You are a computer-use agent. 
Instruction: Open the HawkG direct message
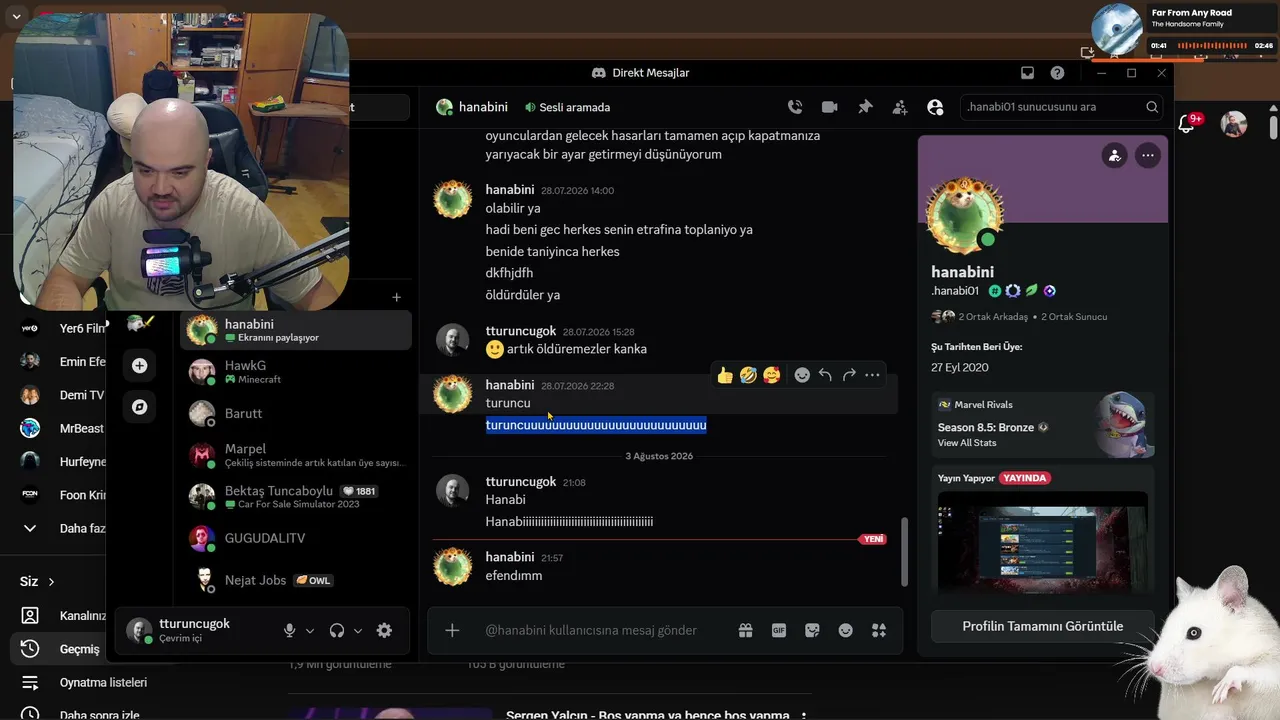point(296,372)
